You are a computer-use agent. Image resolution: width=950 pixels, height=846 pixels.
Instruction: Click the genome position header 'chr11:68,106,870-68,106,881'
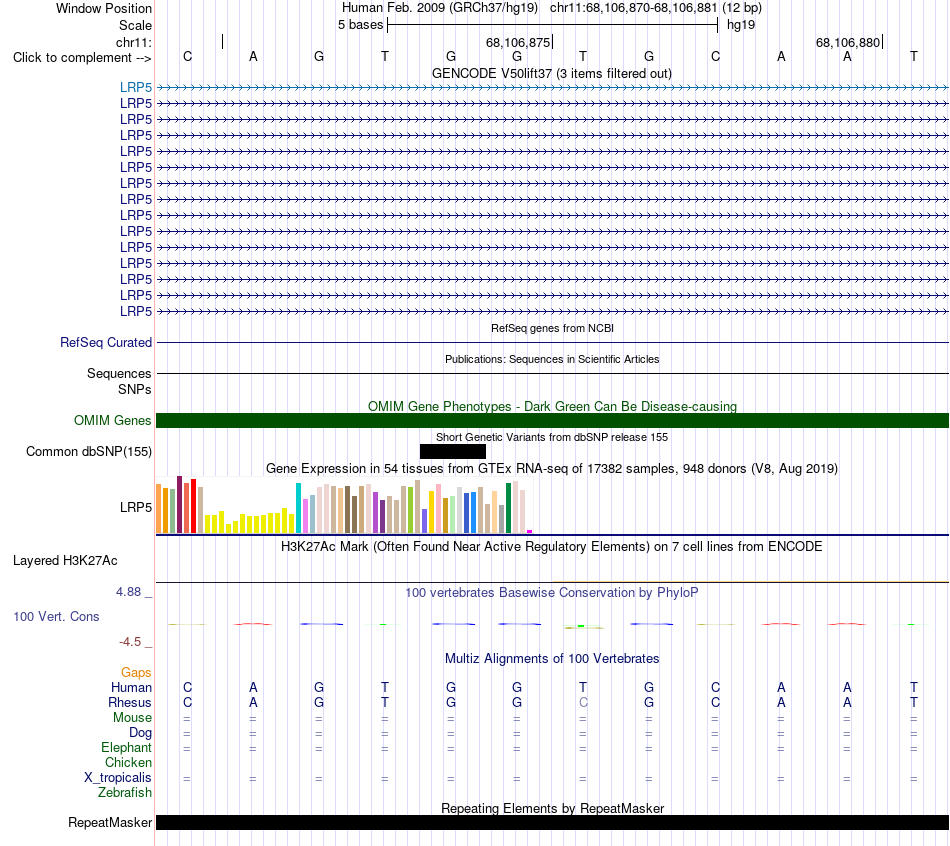[x=633, y=8]
